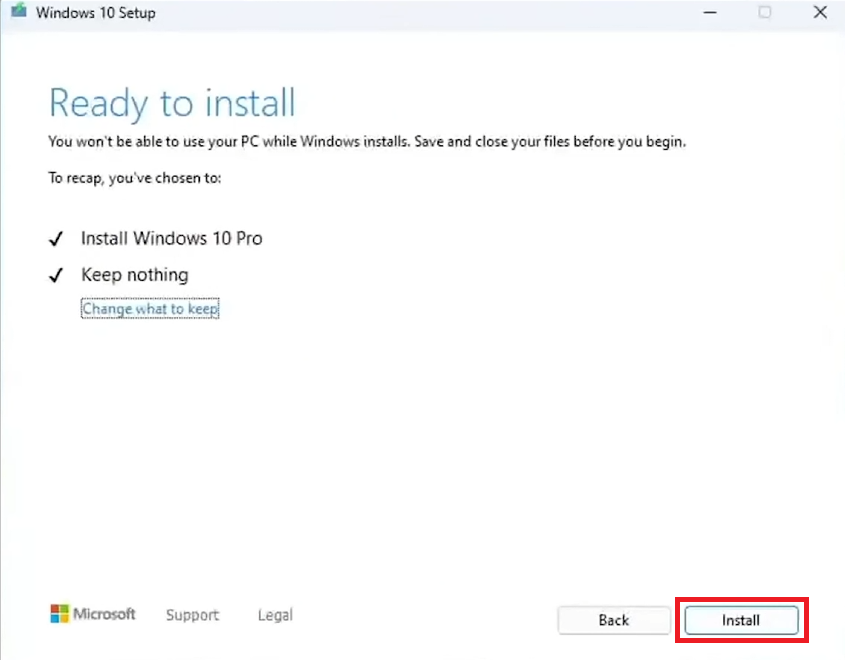845x660 pixels.
Task: Click the 'You won't be able to use your PC' sentence
Action: [x=367, y=142]
